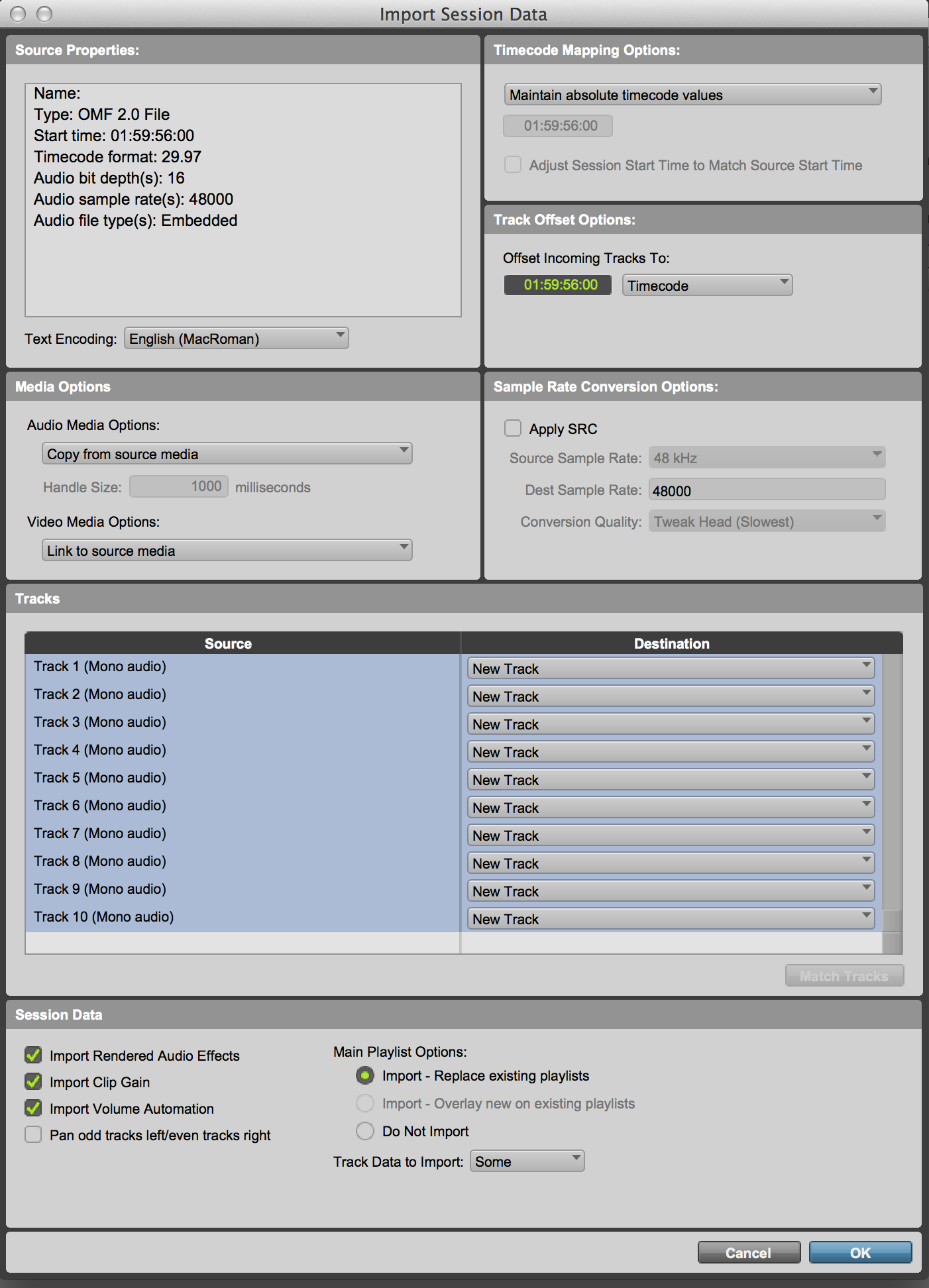
Task: Open Track 5 destination New Track dropdown
Action: (671, 780)
